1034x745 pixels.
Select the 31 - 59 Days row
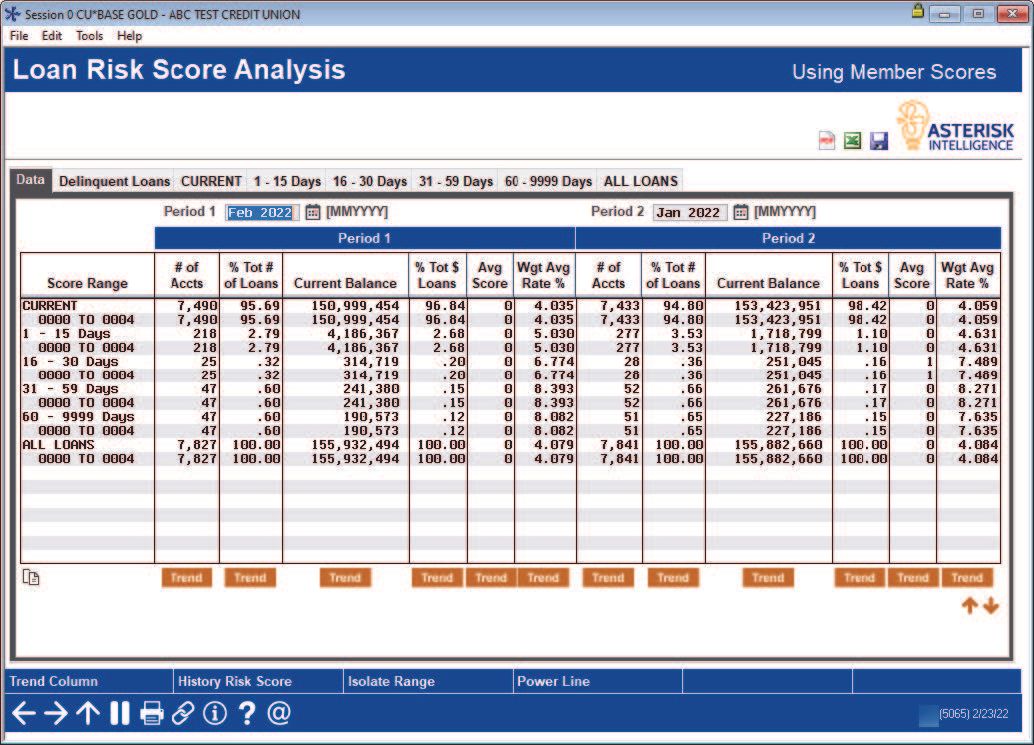coord(510,389)
